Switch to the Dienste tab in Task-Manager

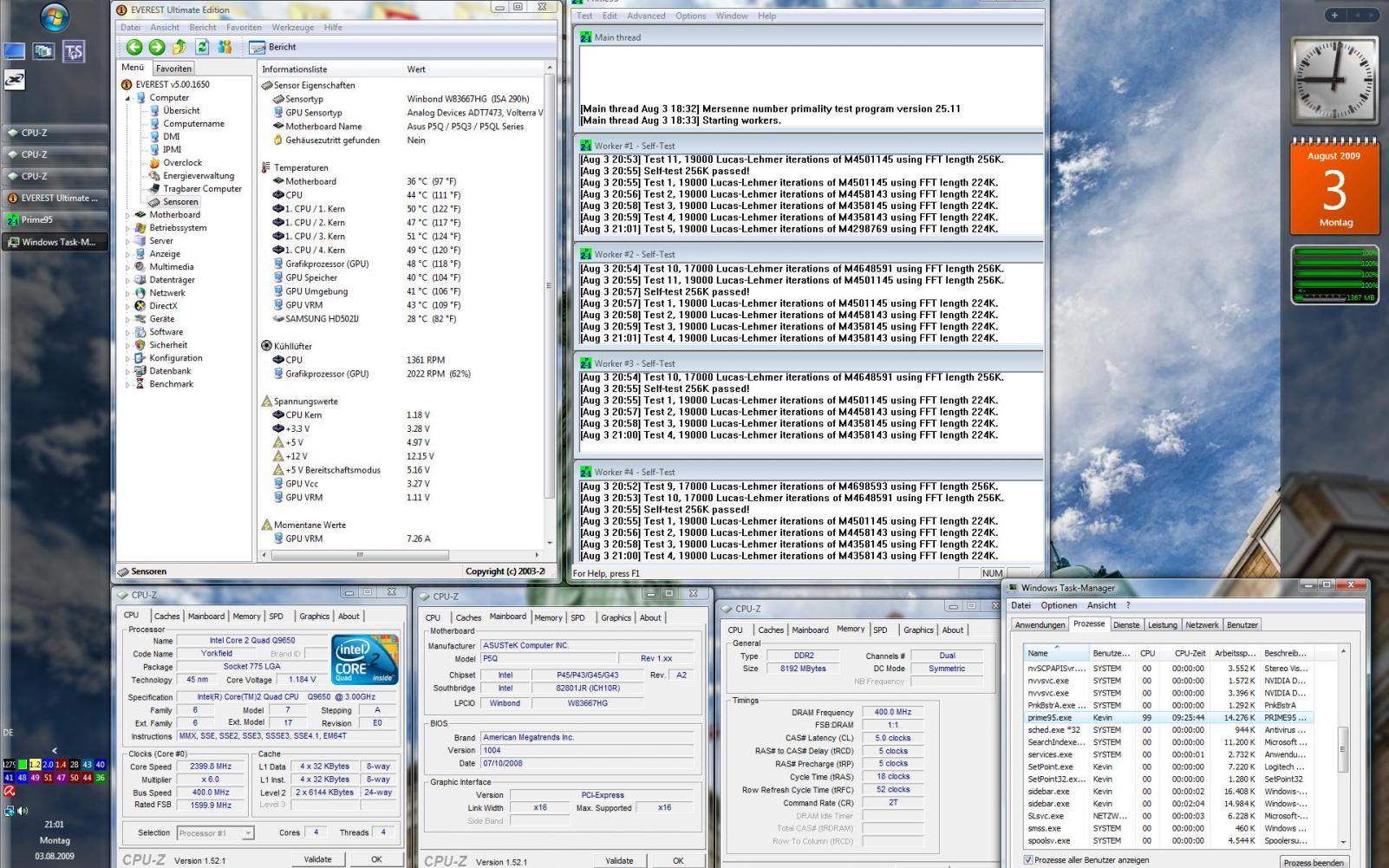1126,625
